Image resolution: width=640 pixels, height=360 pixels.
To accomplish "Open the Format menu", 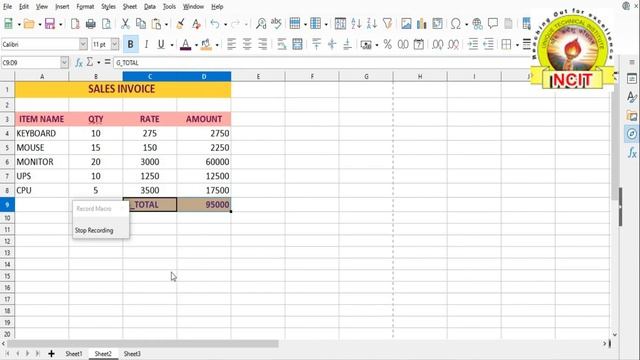I will pos(85,7).
